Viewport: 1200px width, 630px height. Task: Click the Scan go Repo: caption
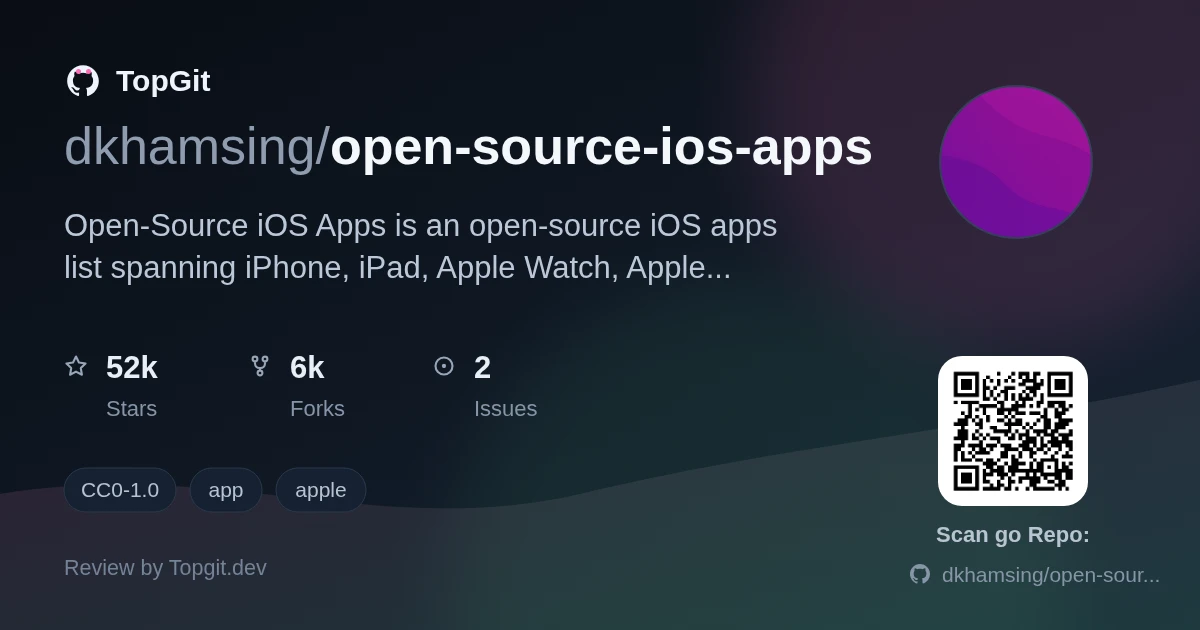click(1013, 535)
